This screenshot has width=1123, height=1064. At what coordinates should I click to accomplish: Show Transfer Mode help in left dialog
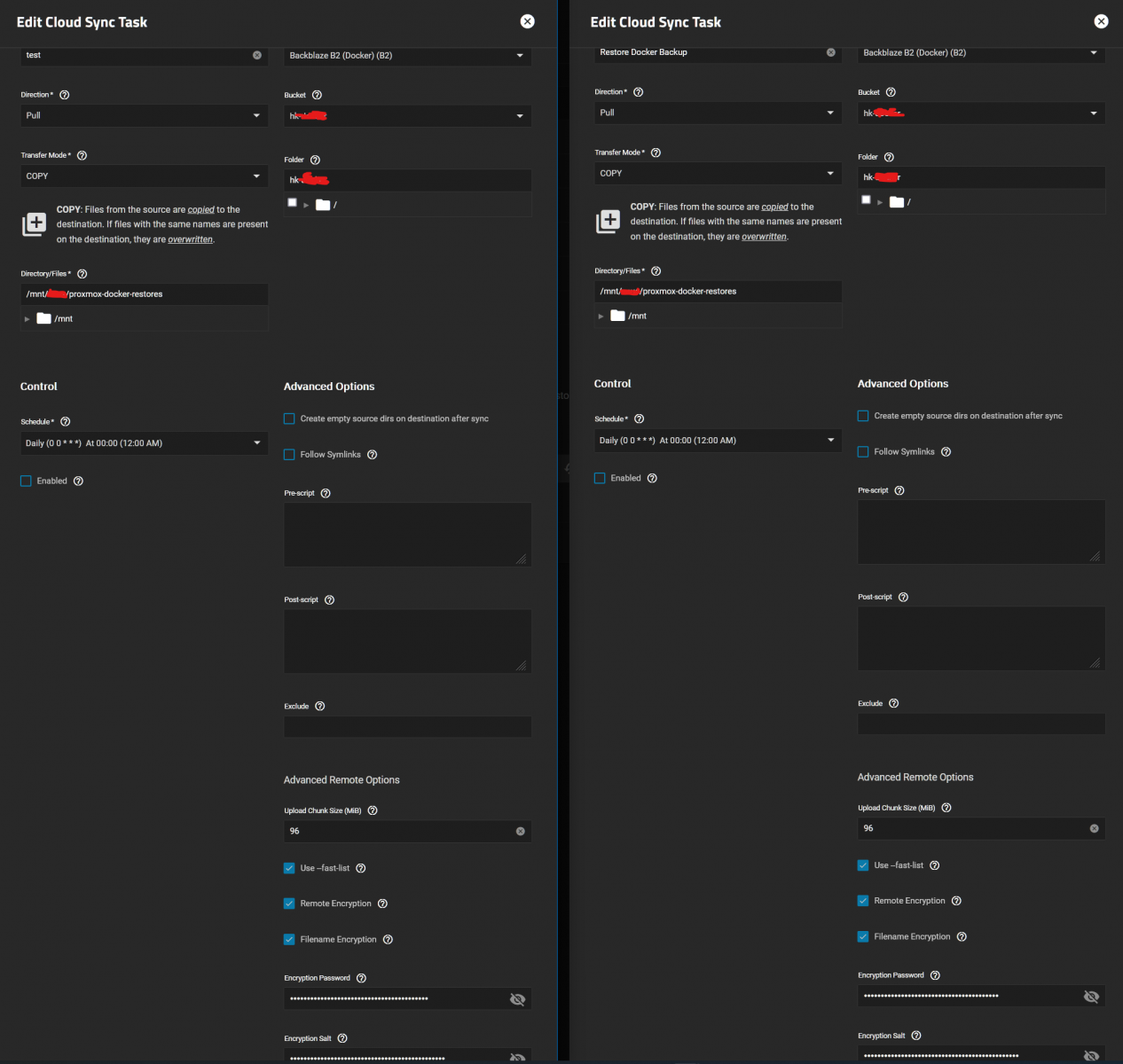pos(82,155)
